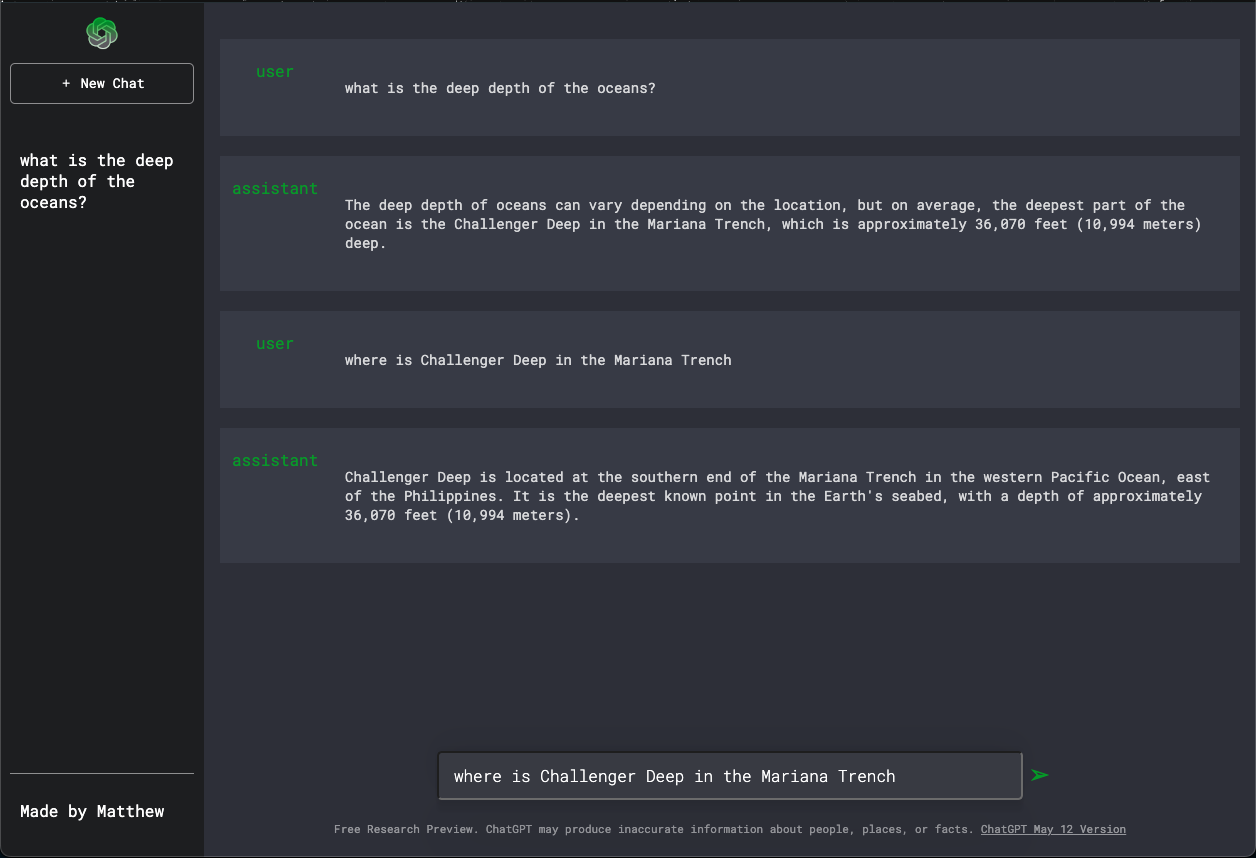Open the previous conversation from history
The height and width of the screenshot is (858, 1256).
point(96,181)
